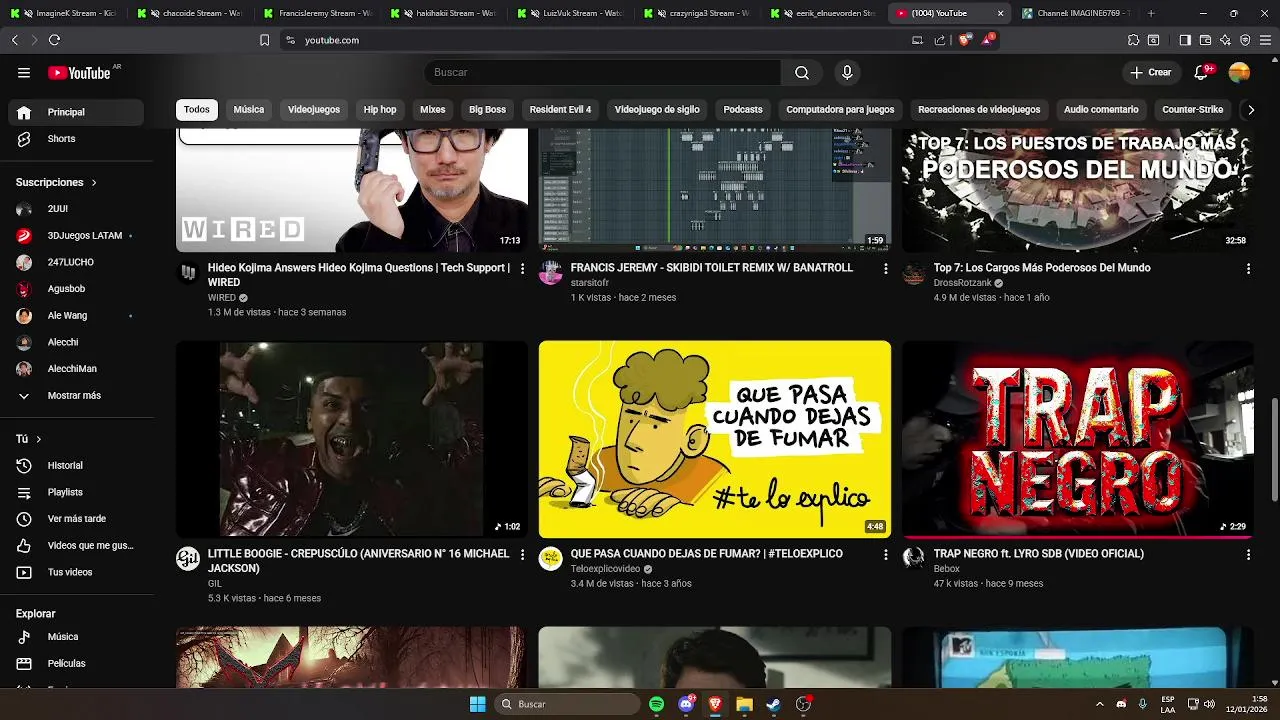Select the Podcasts filter chip
Image resolution: width=1280 pixels, height=720 pixels.
[743, 110]
